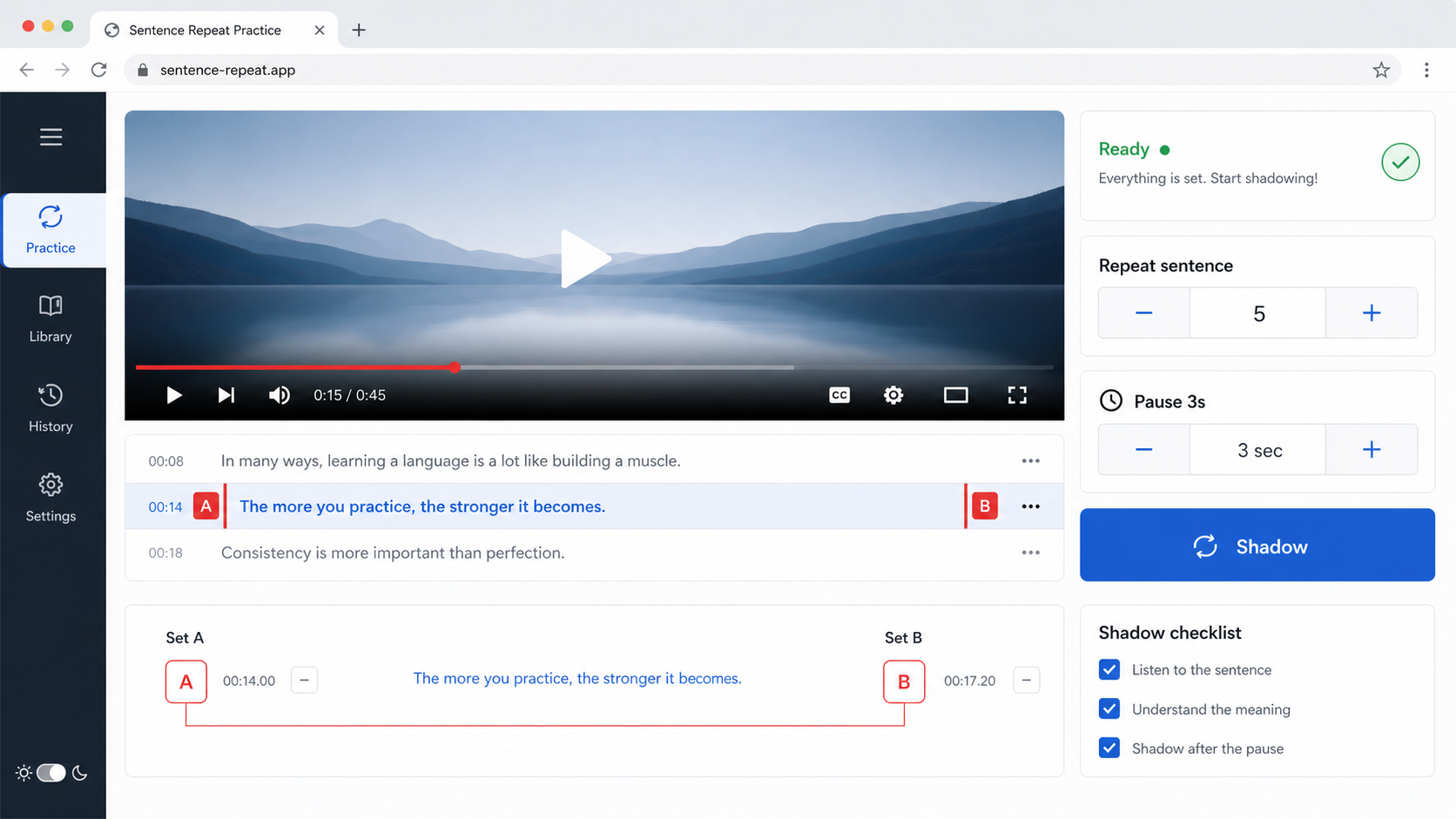Go forward in browser

click(63, 70)
